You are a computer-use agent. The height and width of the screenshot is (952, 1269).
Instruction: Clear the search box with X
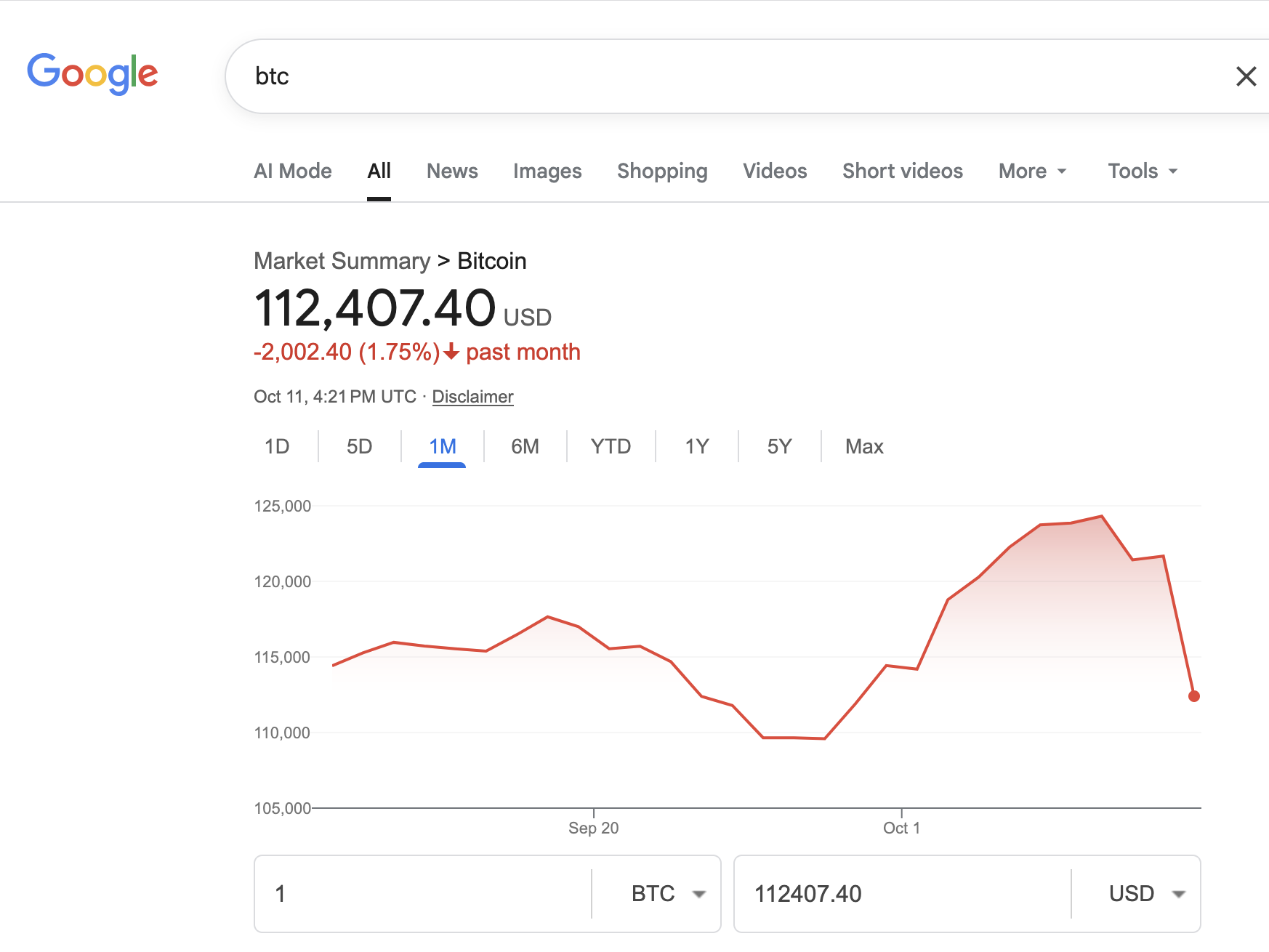coord(1246,76)
